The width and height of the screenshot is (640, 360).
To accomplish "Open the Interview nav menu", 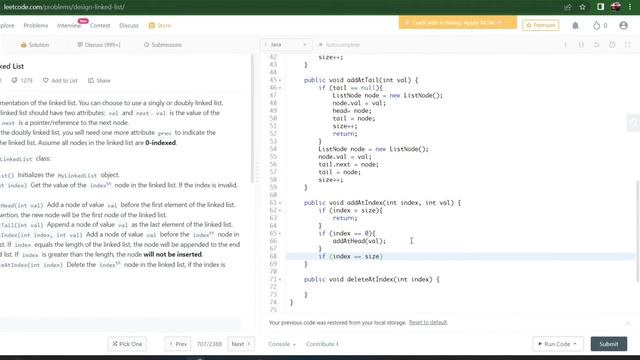I will (x=69, y=25).
